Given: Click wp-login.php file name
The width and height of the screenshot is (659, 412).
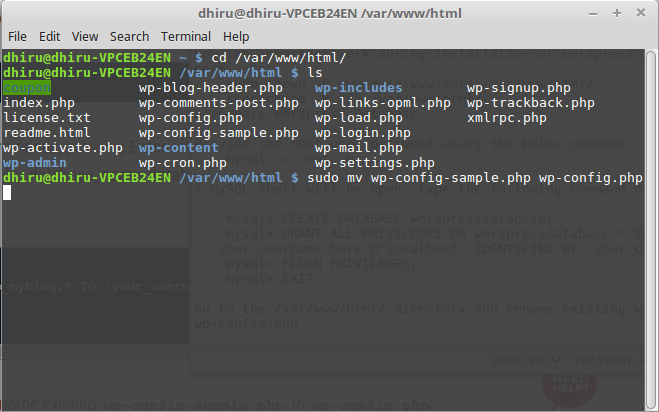Looking at the screenshot, I should pyautogui.click(x=363, y=133).
